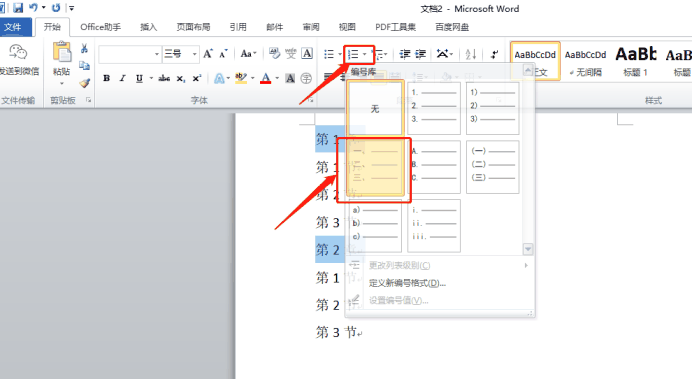Choose the (一)(二)(三) numbering format

click(493, 167)
